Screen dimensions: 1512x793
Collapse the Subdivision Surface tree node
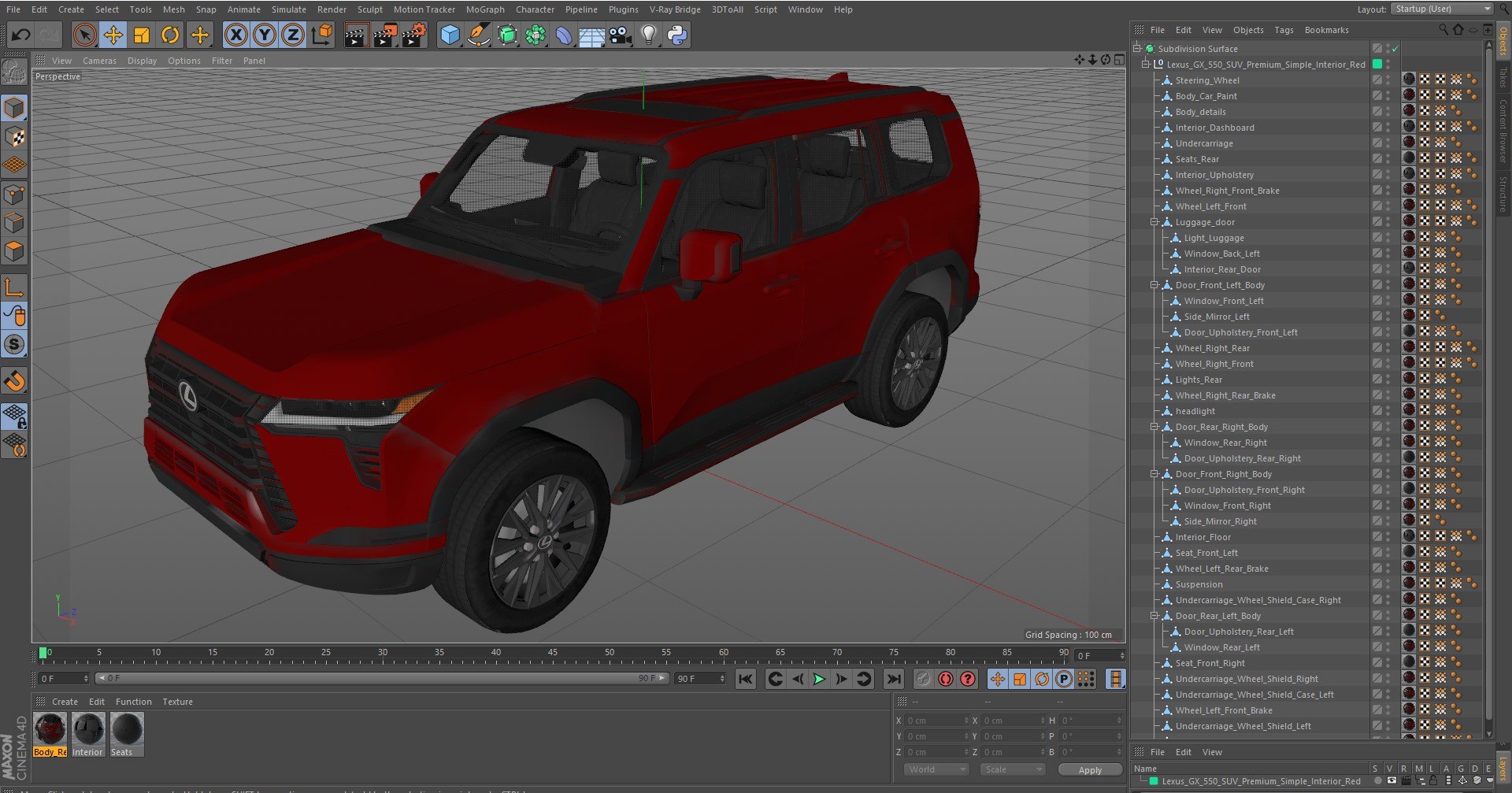click(x=1137, y=49)
